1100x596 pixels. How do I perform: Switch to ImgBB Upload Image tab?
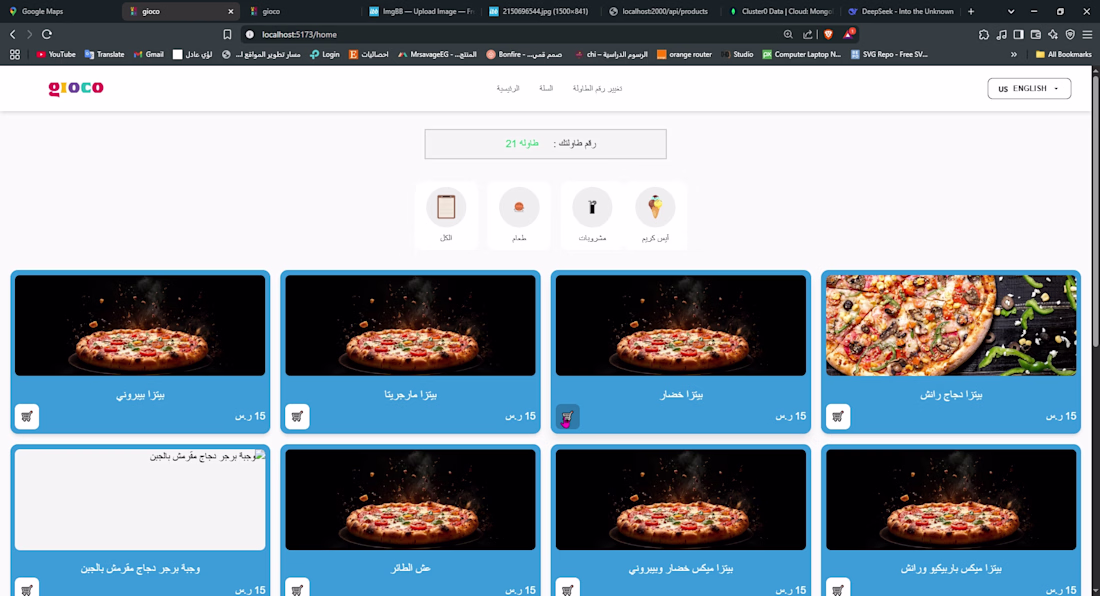tap(421, 11)
